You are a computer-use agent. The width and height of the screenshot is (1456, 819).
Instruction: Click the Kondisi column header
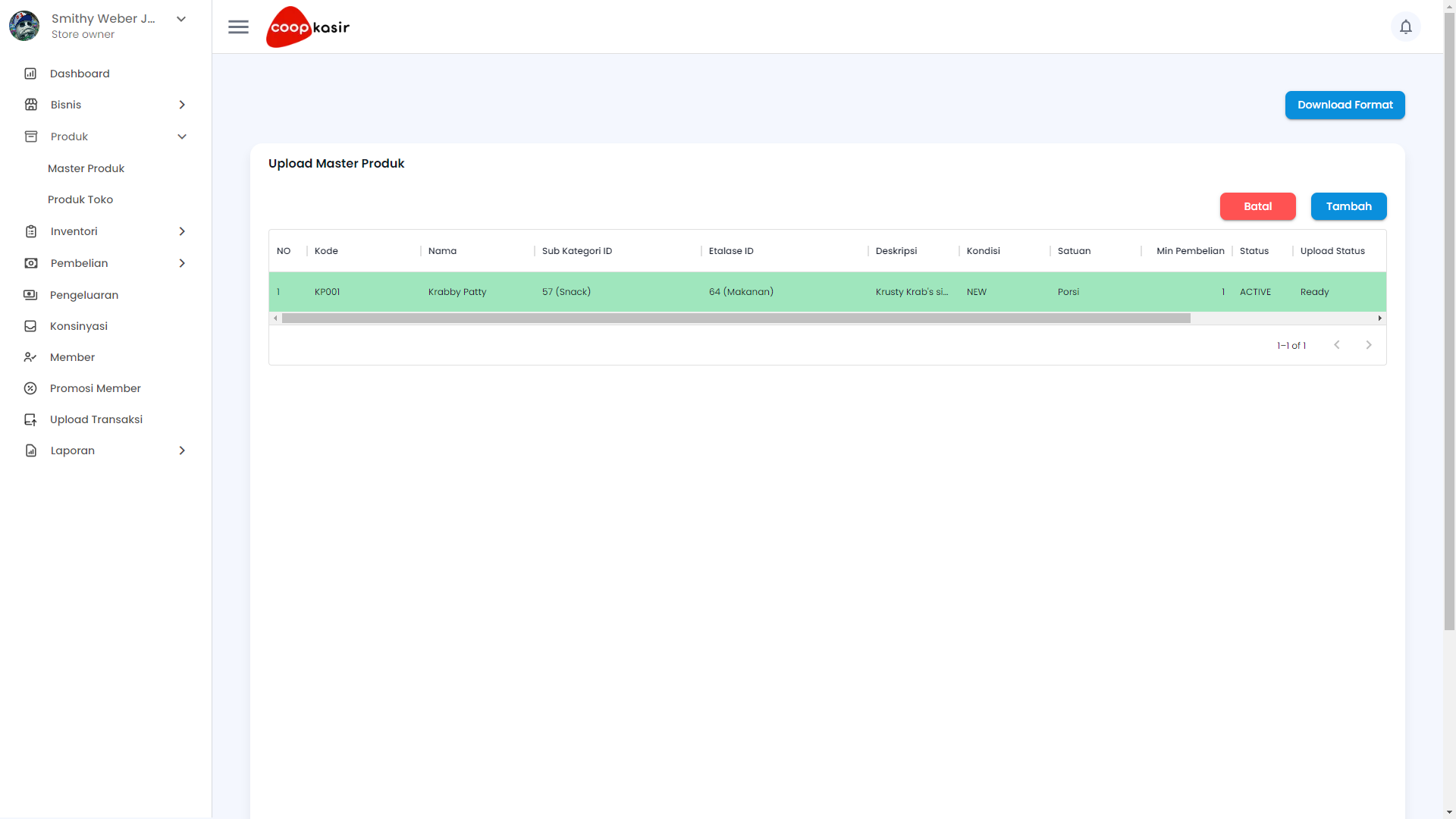1005,251
